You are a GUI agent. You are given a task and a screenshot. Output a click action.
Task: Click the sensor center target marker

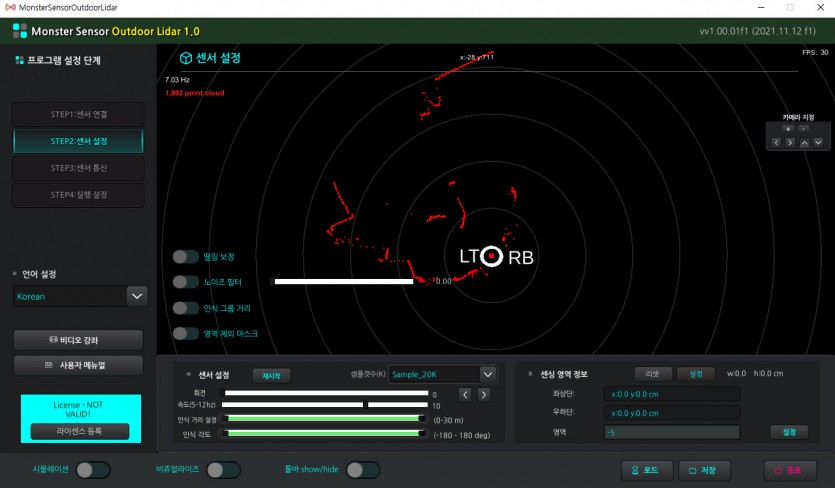click(492, 256)
